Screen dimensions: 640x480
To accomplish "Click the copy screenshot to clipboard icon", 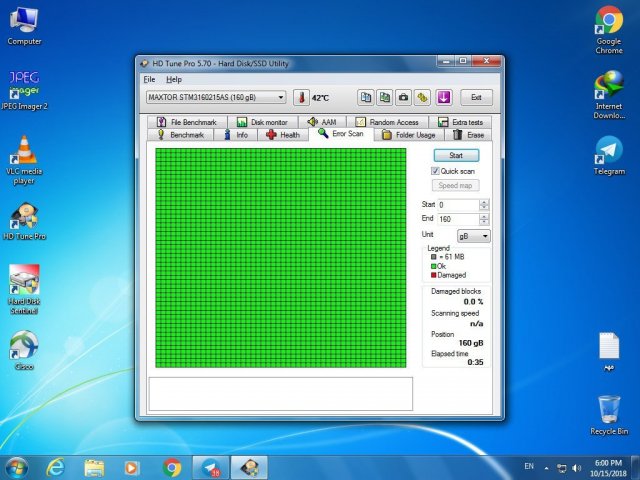I will click(384, 97).
